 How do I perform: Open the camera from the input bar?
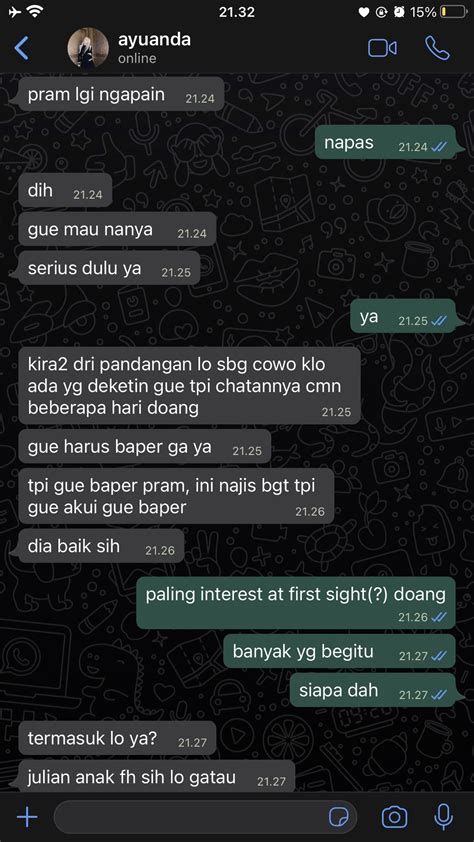tap(394, 817)
